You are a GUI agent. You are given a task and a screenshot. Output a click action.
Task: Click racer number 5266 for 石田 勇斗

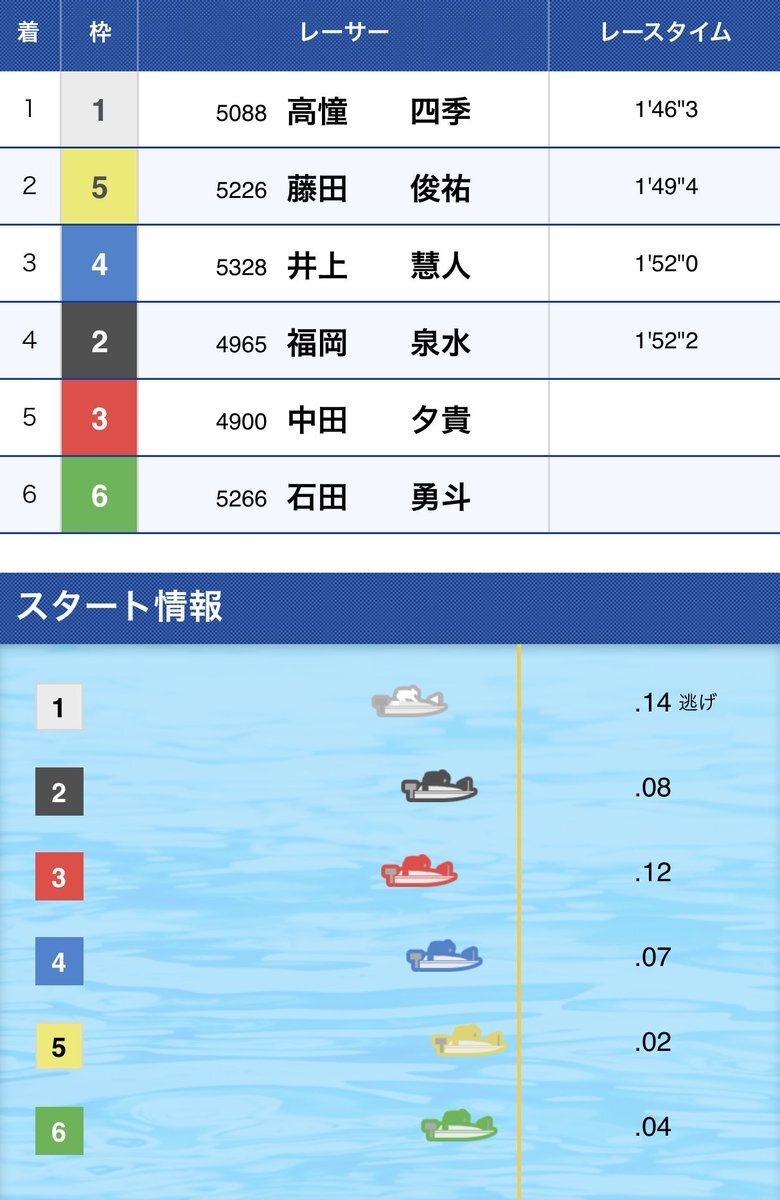[x=241, y=498]
